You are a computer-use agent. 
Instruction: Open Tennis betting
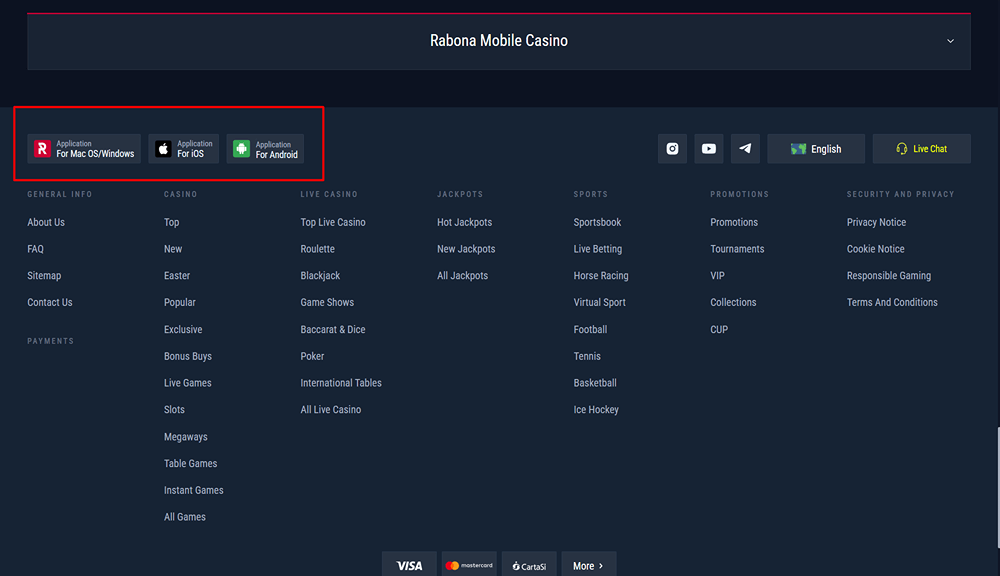point(587,356)
